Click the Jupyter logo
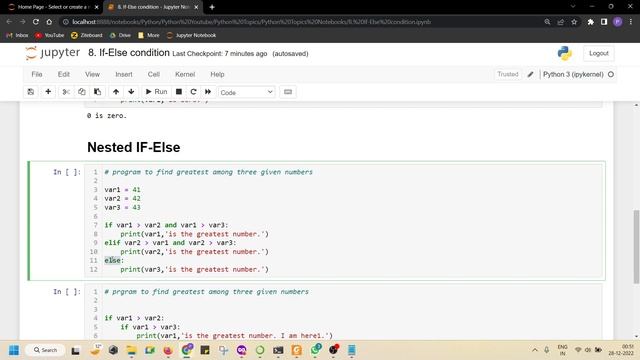640x360 pixels. pyautogui.click(x=53, y=53)
